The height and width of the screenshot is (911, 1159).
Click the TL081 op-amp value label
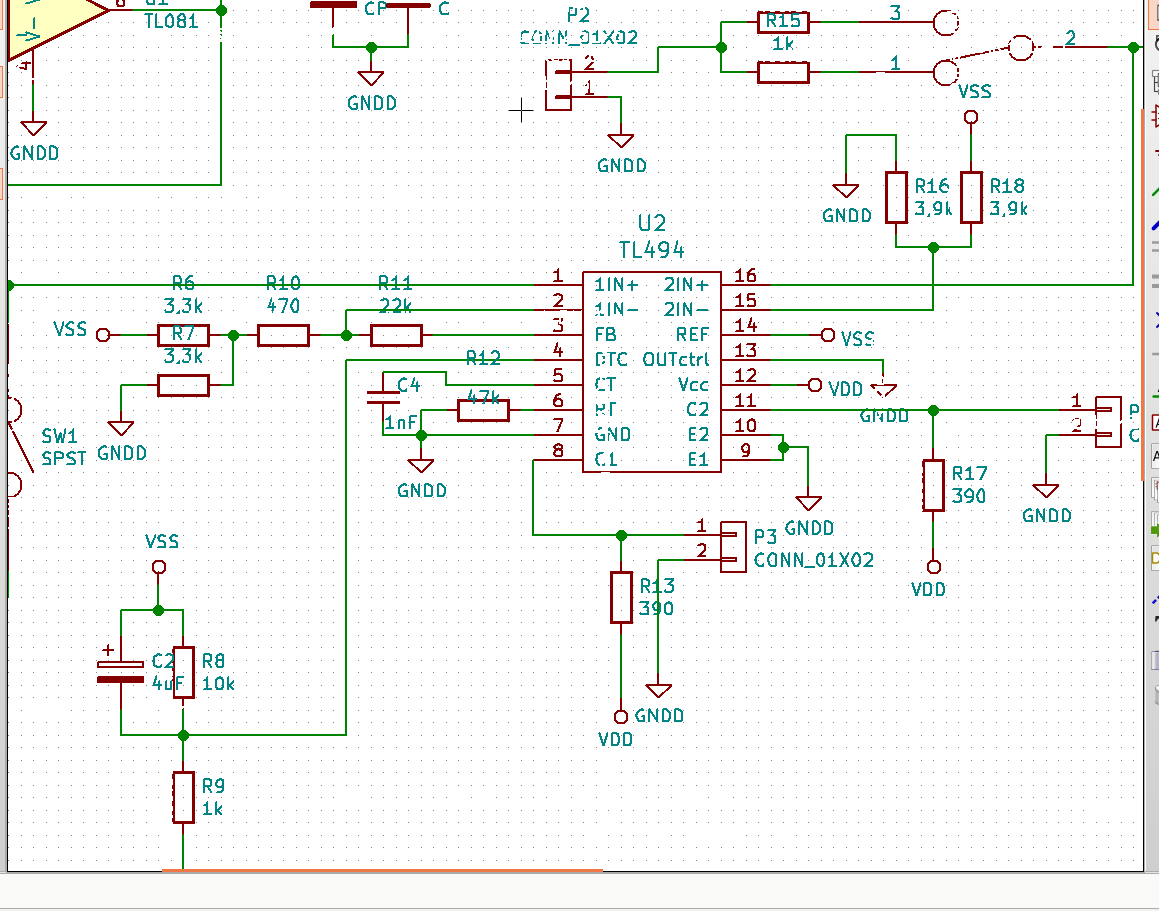click(x=171, y=21)
